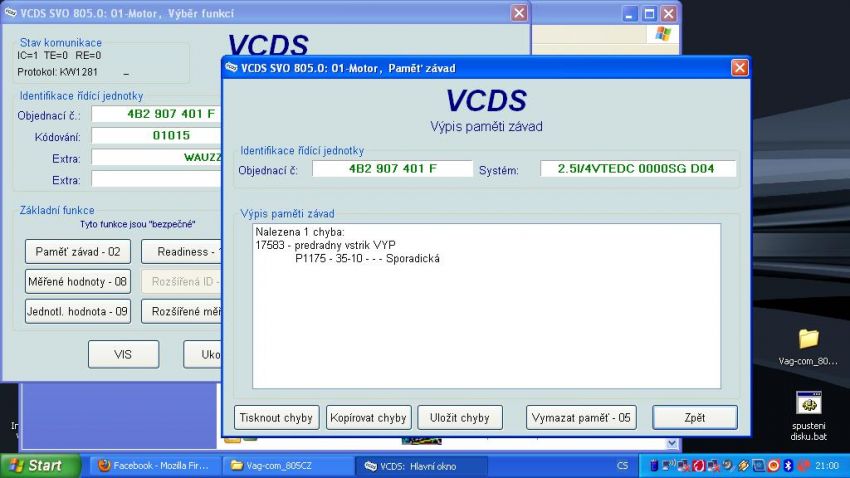
Task: Click the Rozšířené měř... button
Action: [x=182, y=311]
